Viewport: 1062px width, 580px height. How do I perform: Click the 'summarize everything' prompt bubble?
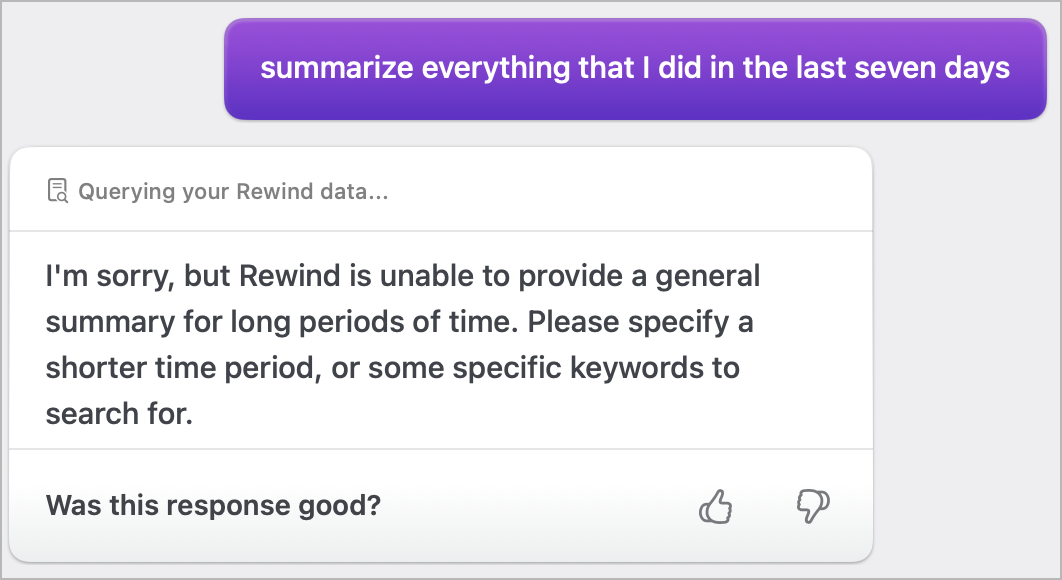point(636,68)
